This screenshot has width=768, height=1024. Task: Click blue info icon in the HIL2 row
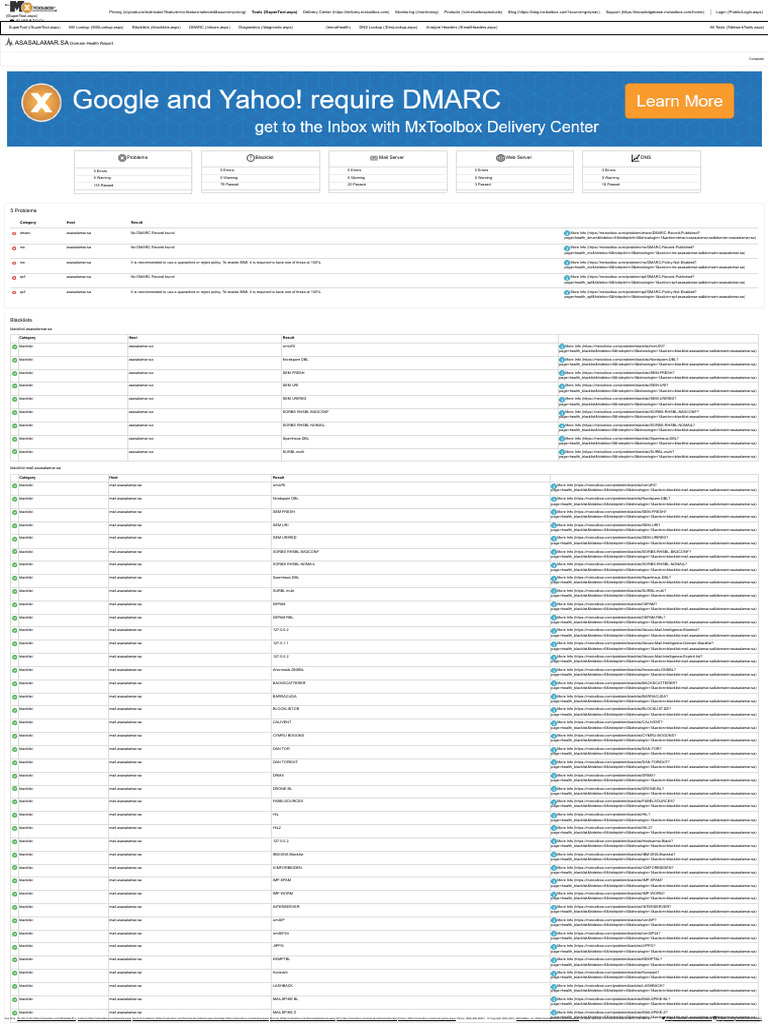553,828
